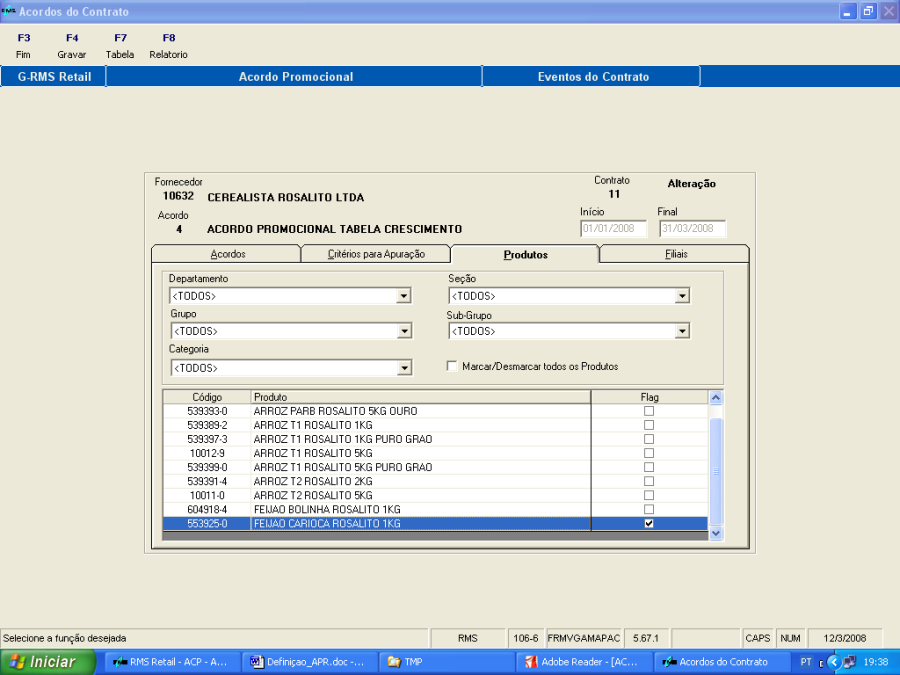Screen dimensions: 900x675
Task: Click the product list scroll up arrow
Action: 716,397
